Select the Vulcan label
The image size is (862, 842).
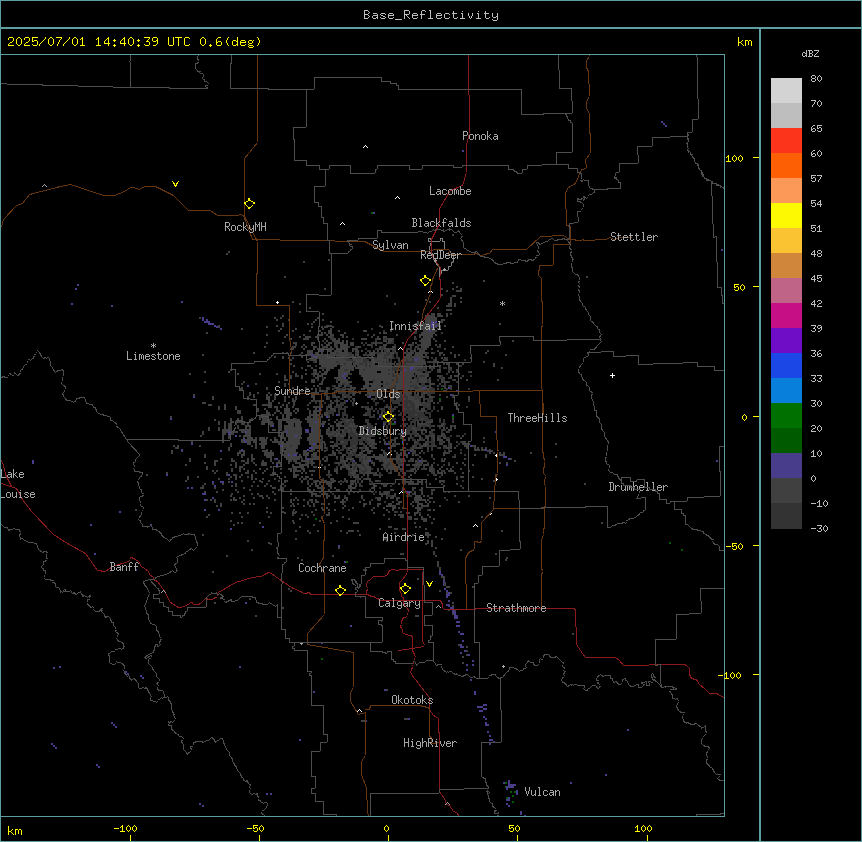pyautogui.click(x=542, y=792)
